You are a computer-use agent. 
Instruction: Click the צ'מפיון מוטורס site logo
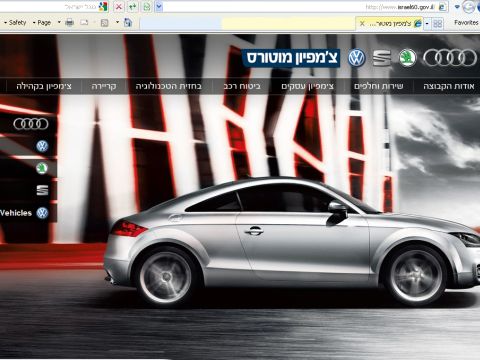(x=291, y=58)
